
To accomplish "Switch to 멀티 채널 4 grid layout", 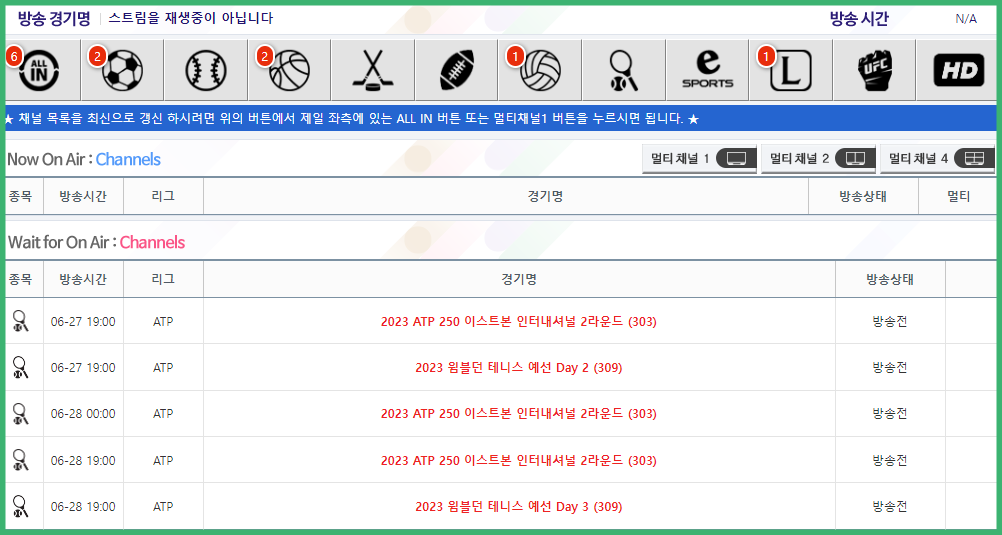I will click(x=937, y=159).
